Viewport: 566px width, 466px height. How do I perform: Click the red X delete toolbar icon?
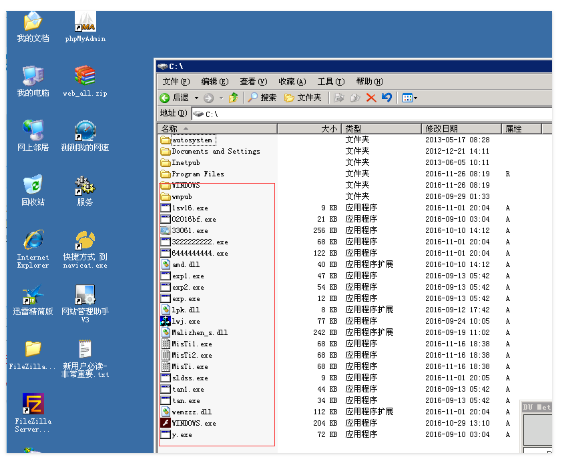tap(371, 98)
